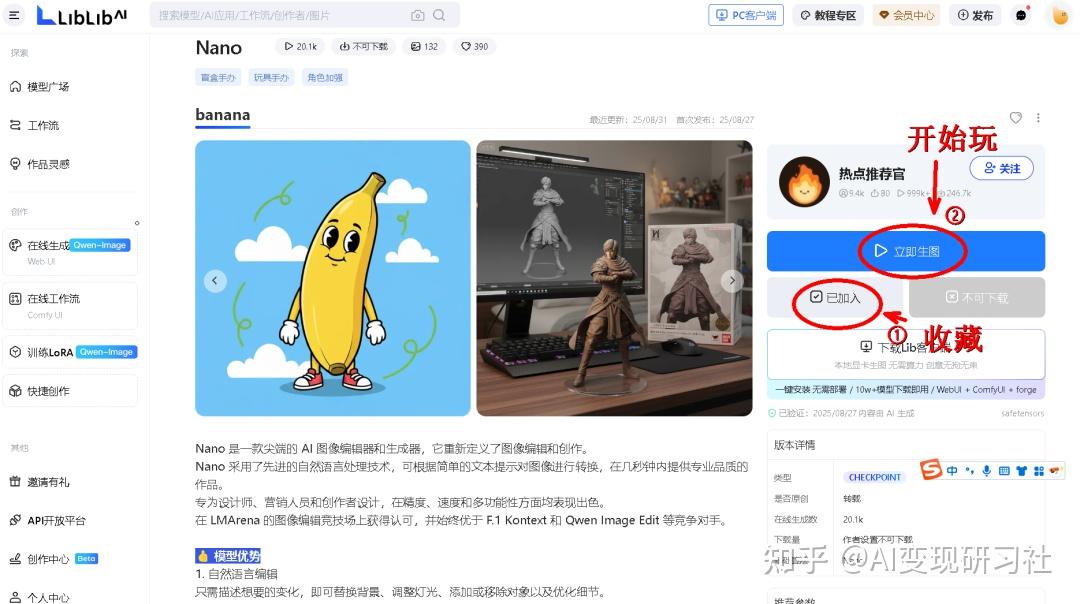Image resolution: width=1080 pixels, height=604 pixels.
Task: Show previous image with left carousel arrow
Action: (x=216, y=281)
